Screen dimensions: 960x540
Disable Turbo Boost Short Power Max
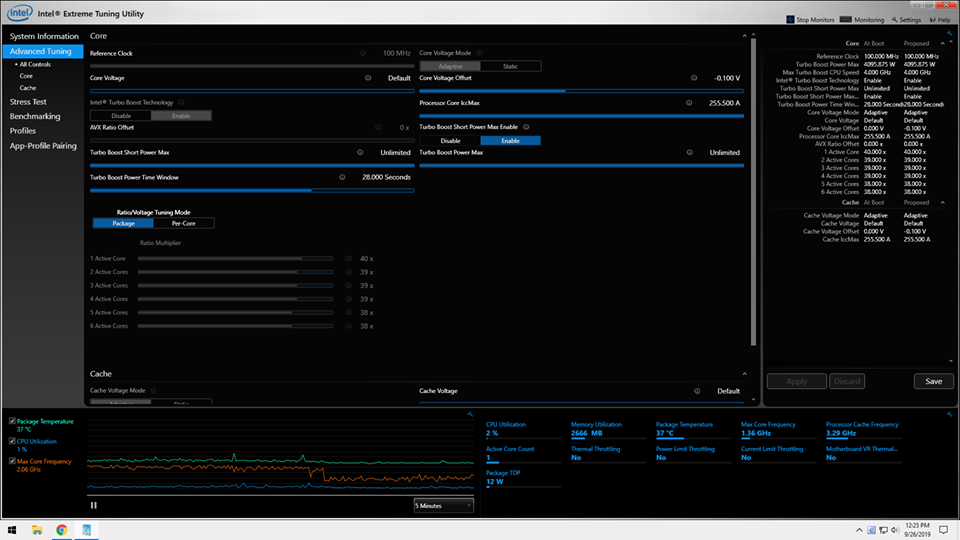[x=450, y=141]
